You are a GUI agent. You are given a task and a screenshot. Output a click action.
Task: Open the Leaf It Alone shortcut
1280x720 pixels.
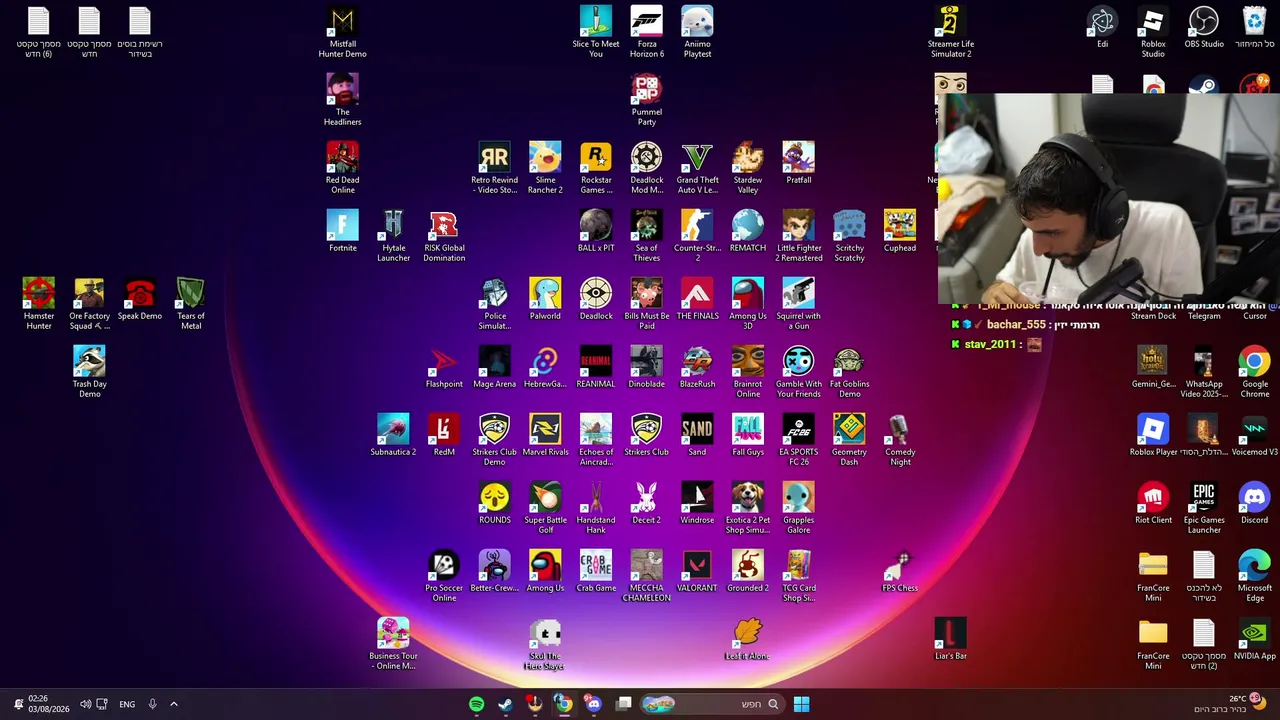click(x=748, y=640)
